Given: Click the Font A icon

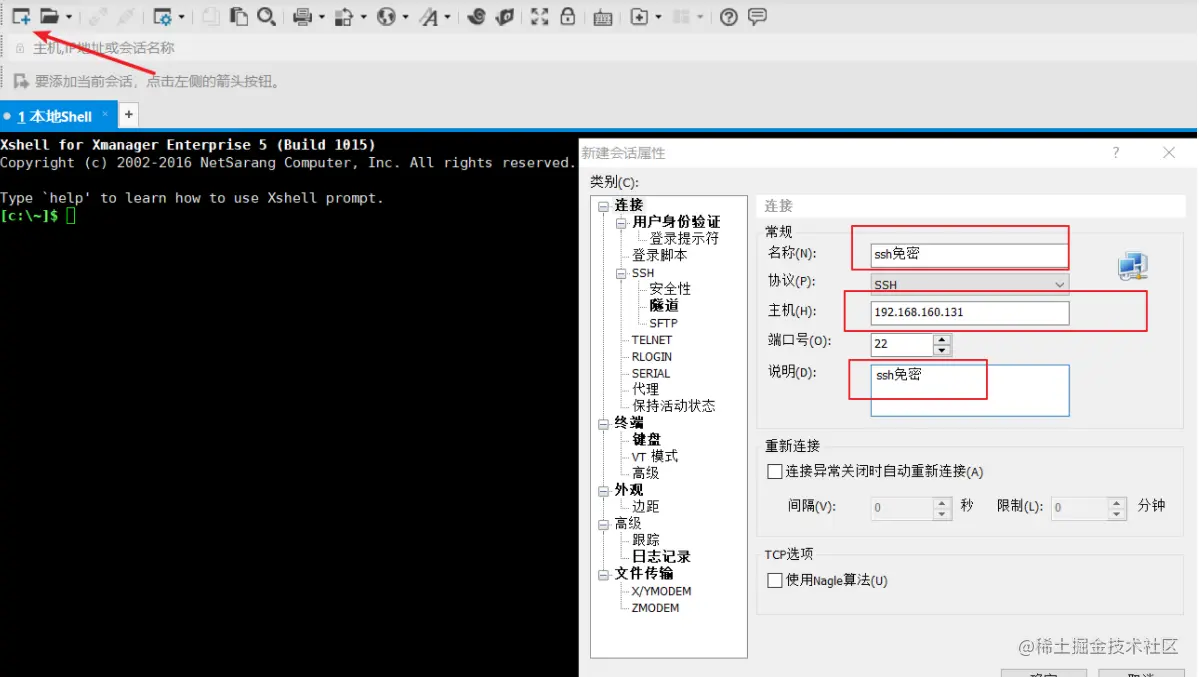Looking at the screenshot, I should tap(429, 17).
